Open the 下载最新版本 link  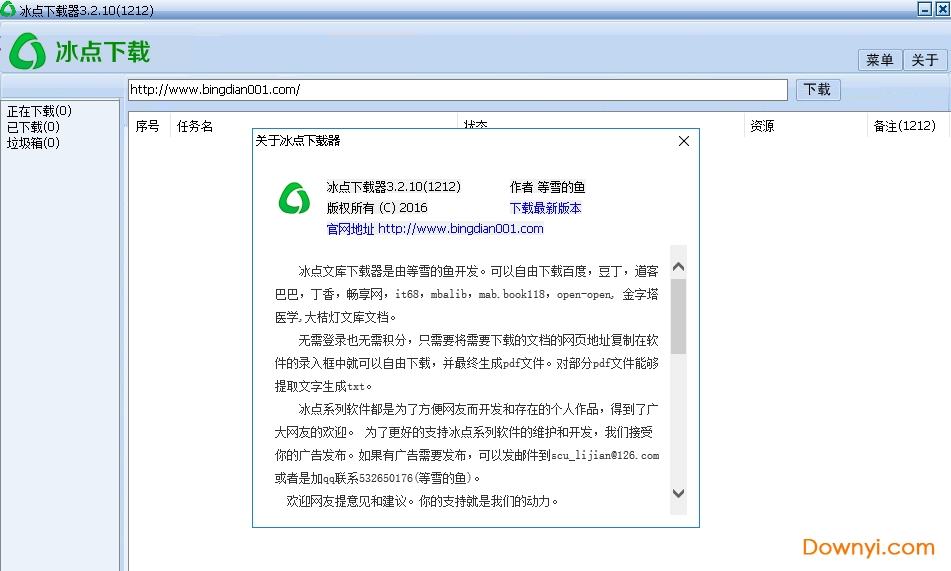click(x=545, y=208)
